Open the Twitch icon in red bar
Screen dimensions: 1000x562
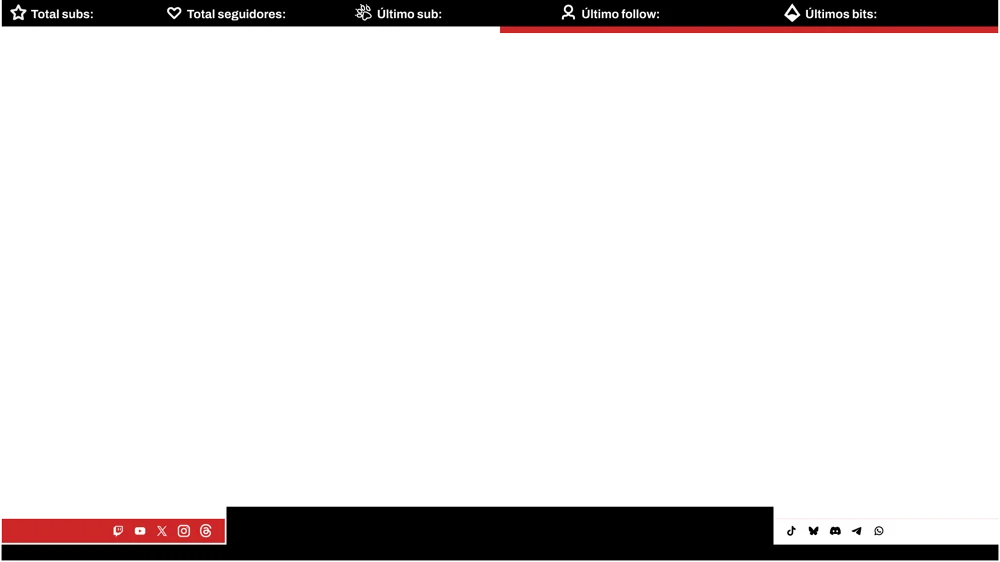click(118, 531)
